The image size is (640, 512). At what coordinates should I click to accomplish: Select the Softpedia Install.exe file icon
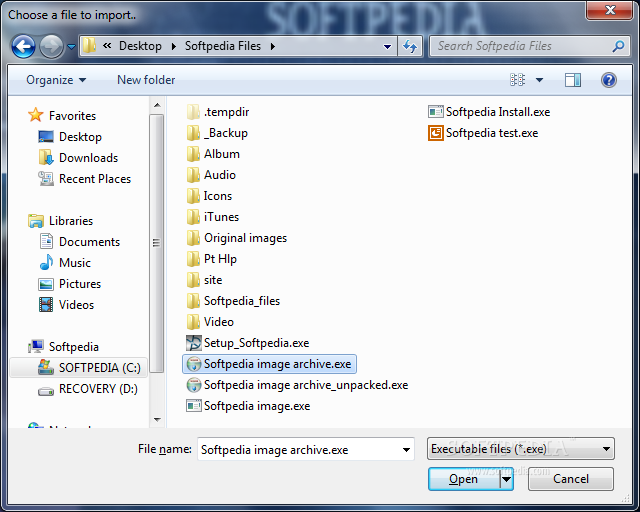click(x=436, y=111)
